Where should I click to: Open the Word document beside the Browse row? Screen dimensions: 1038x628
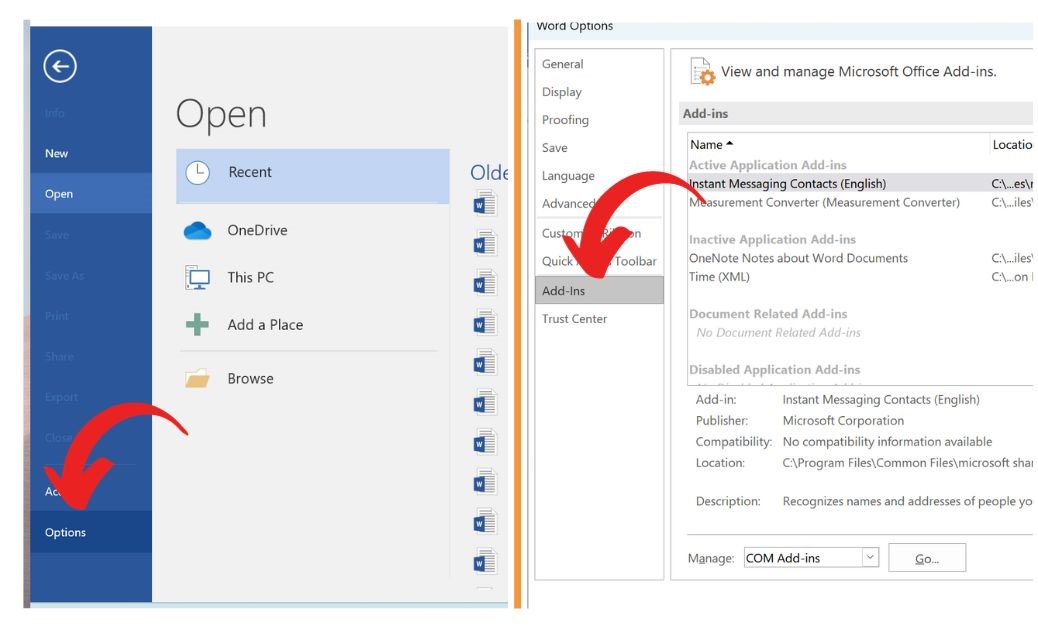tap(485, 363)
